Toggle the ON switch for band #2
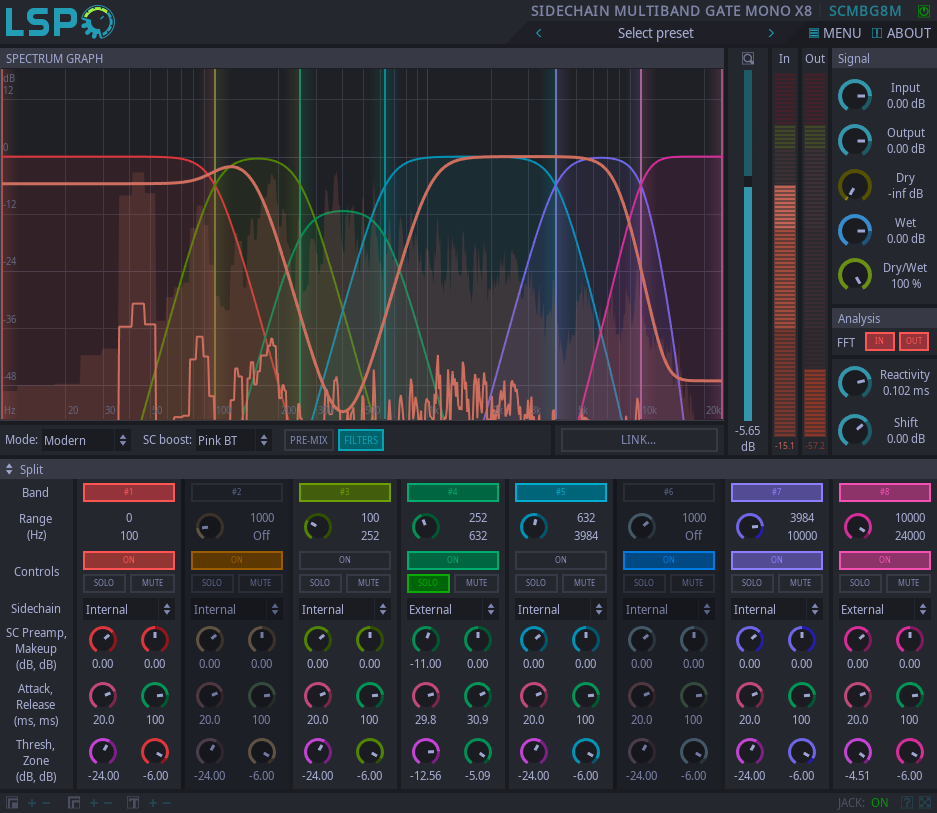This screenshot has width=937, height=813. (x=236, y=560)
